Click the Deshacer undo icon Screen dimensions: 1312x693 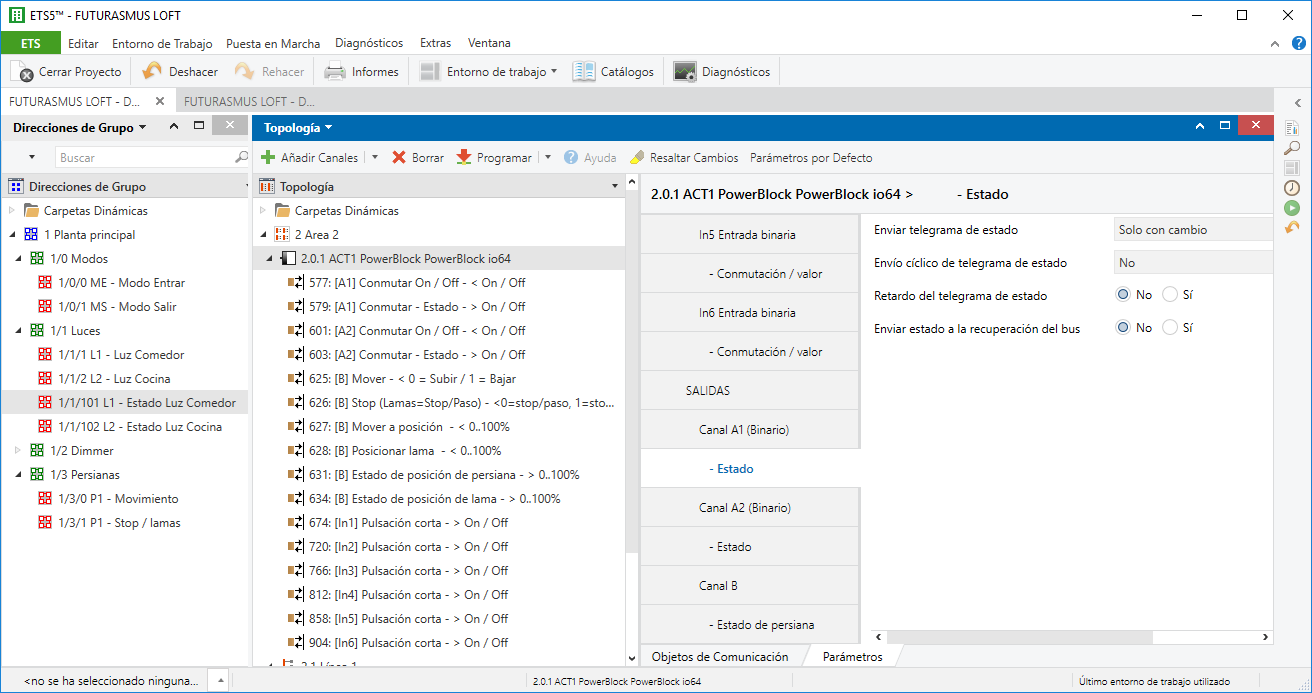tap(152, 72)
